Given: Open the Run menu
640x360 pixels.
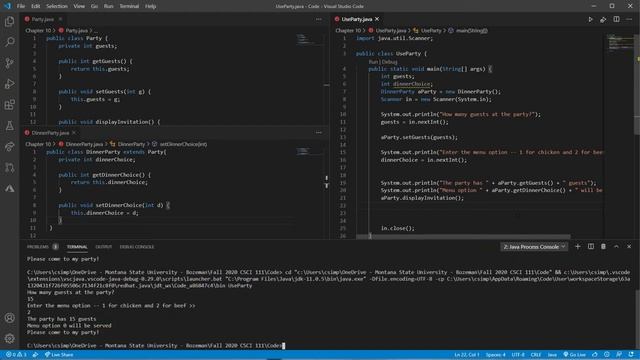Looking at the screenshot, I should 109,6.
